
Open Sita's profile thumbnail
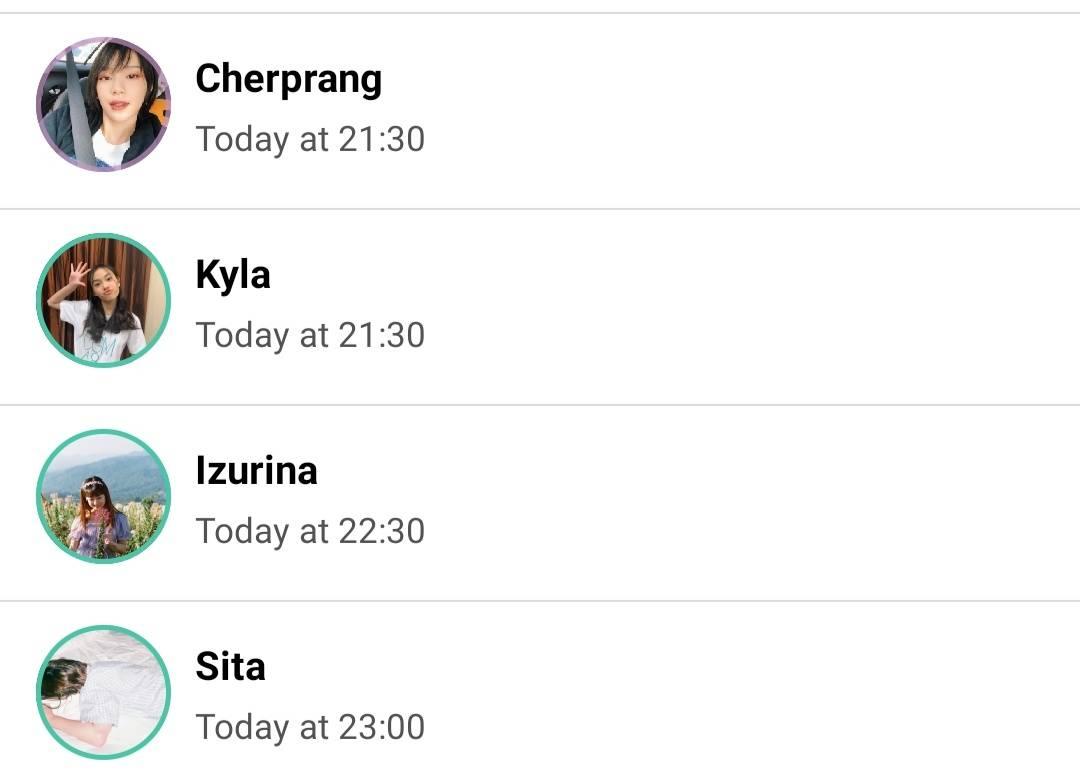pos(103,693)
